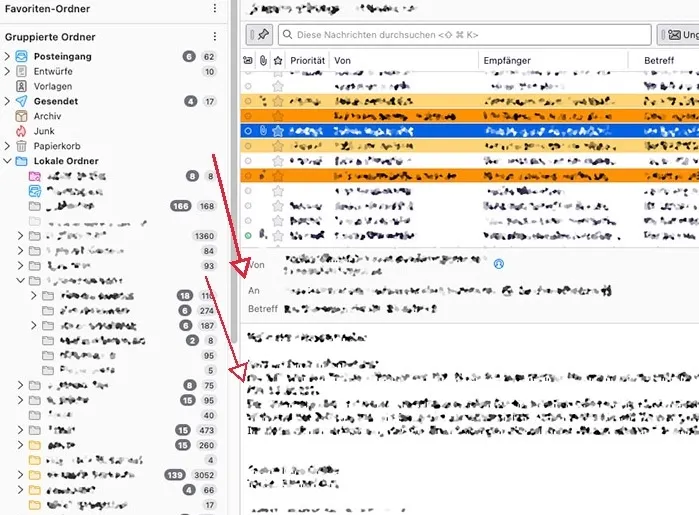Focus the Diese Nachrichten durchsuchen search box
This screenshot has width=699, height=515.
coord(465,35)
